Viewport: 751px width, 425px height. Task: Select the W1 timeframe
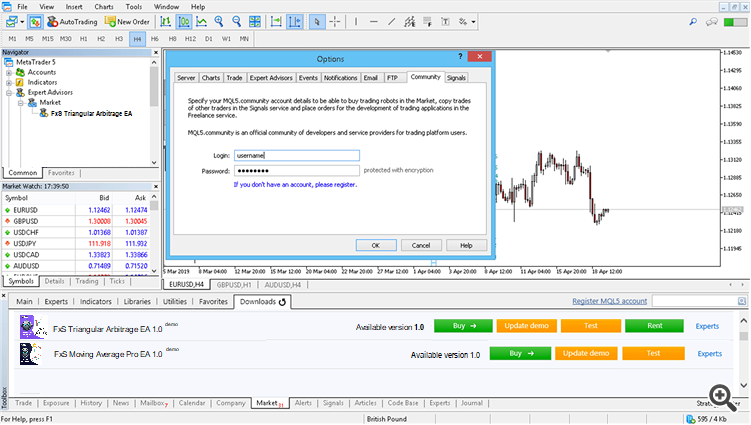pos(226,39)
